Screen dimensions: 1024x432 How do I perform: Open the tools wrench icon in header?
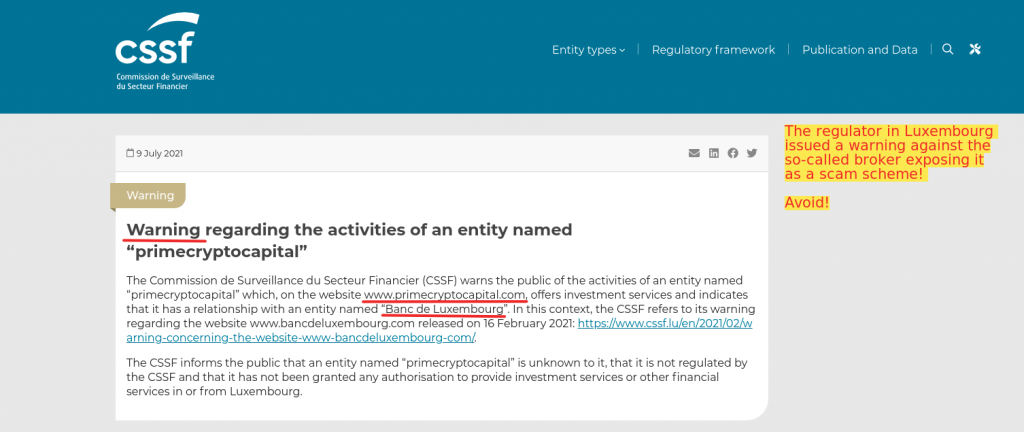click(x=975, y=49)
